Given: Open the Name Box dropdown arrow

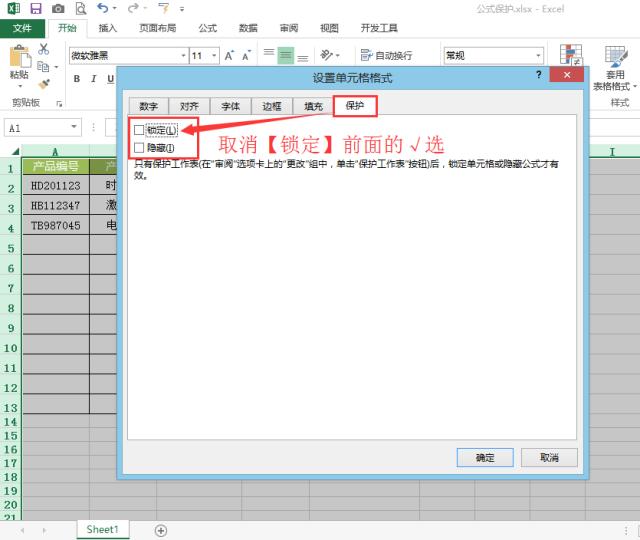Looking at the screenshot, I should tap(74, 127).
